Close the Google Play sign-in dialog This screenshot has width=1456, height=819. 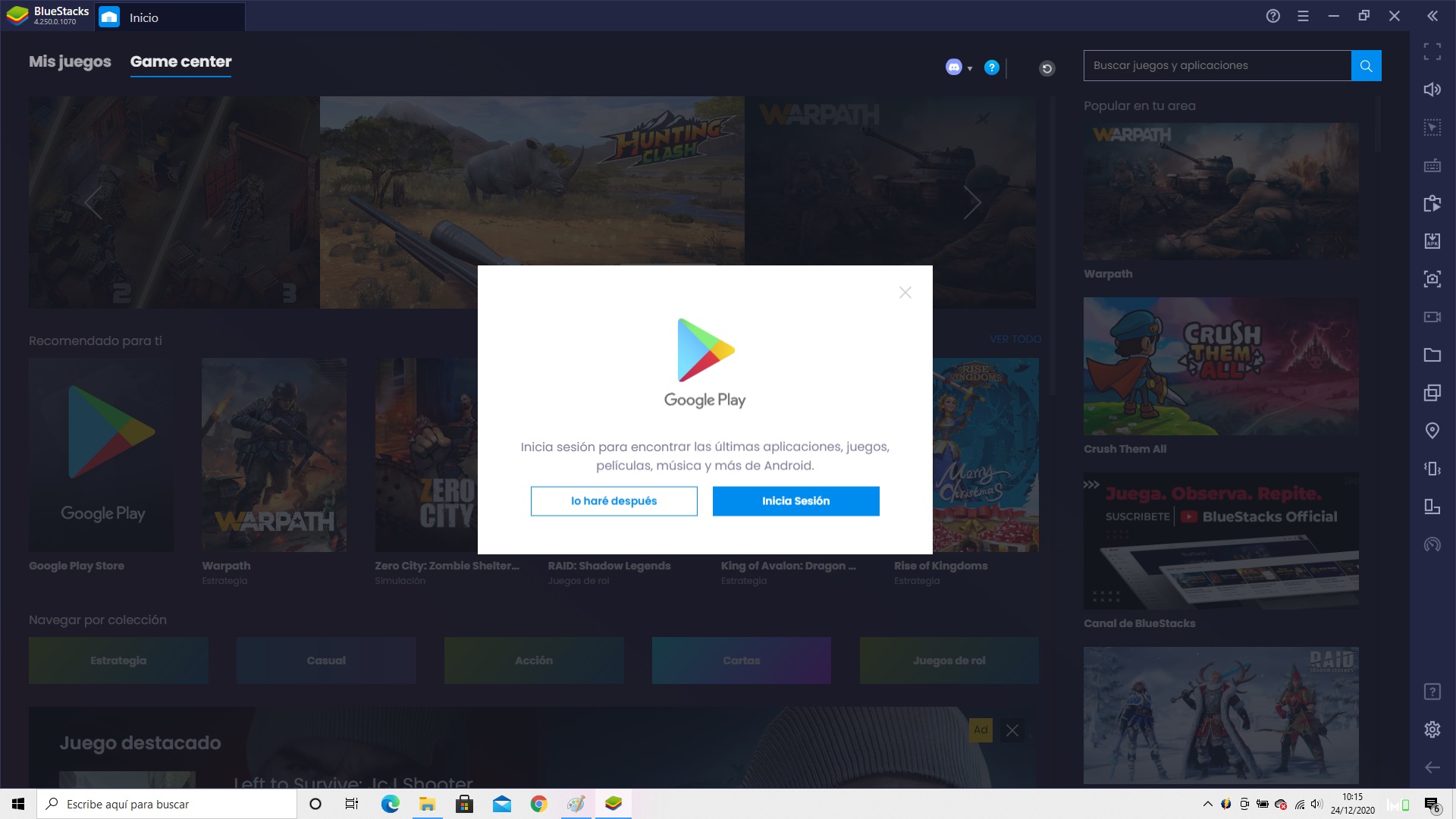pos(905,293)
